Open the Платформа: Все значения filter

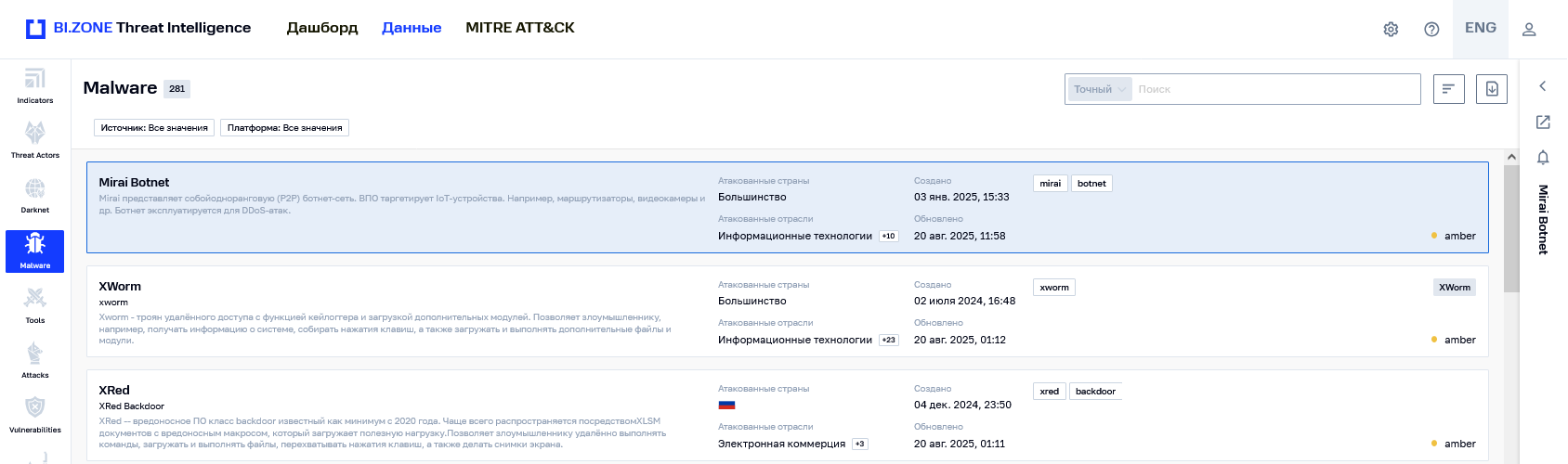(x=284, y=127)
